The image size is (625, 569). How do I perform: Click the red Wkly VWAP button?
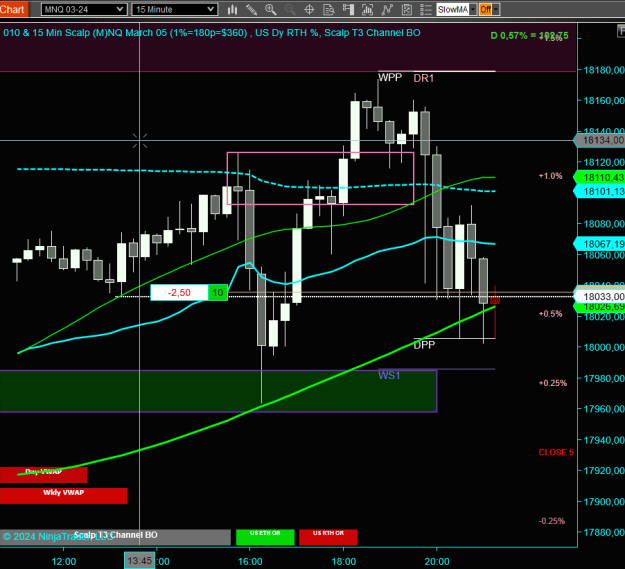(63, 496)
